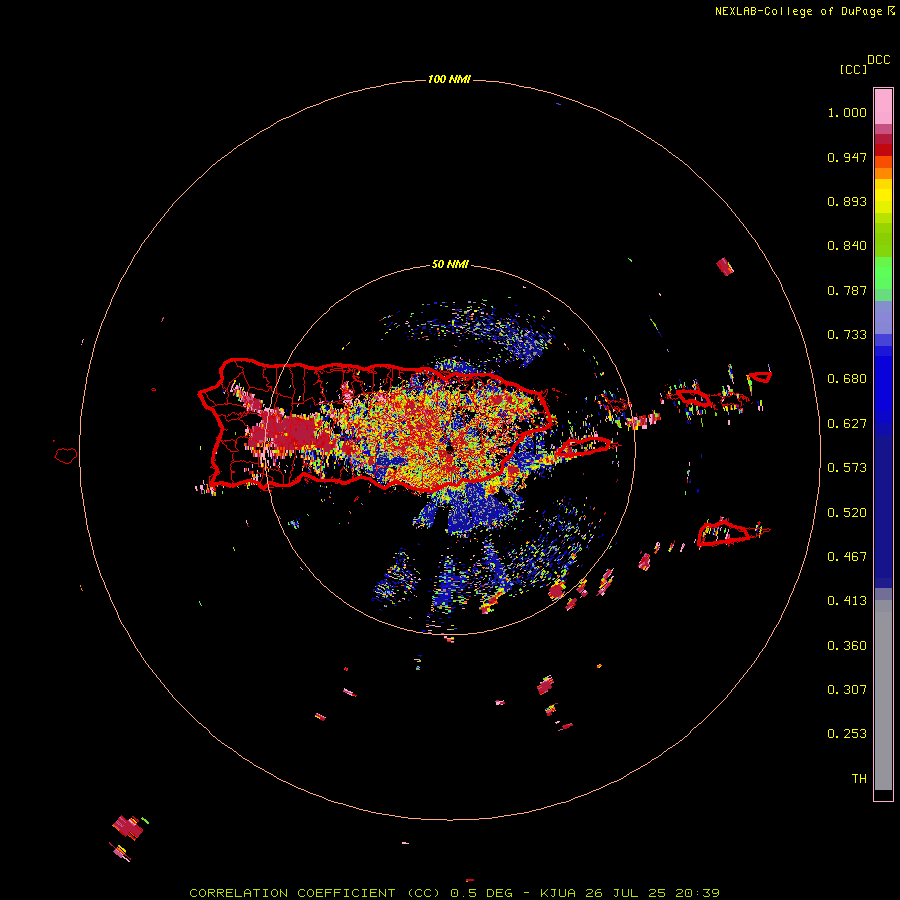Image resolution: width=900 pixels, height=900 pixels.
Task: Click the TH threshold label on the scale
Action: 859,779
